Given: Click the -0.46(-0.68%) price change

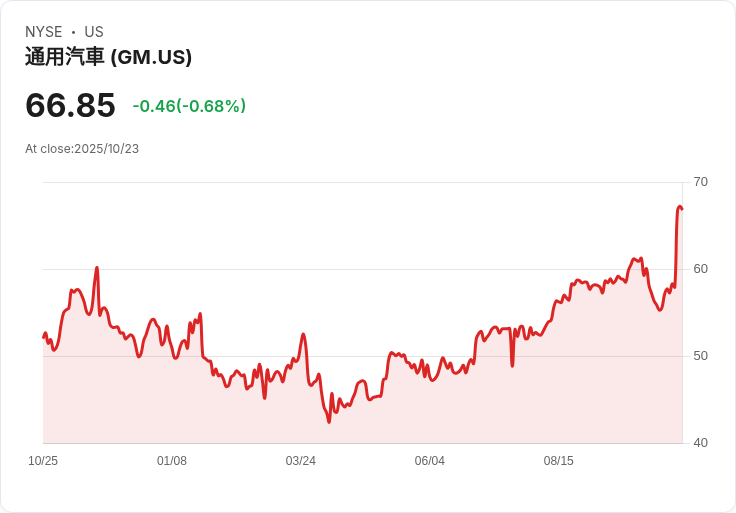Looking at the screenshot, I should point(189,106).
